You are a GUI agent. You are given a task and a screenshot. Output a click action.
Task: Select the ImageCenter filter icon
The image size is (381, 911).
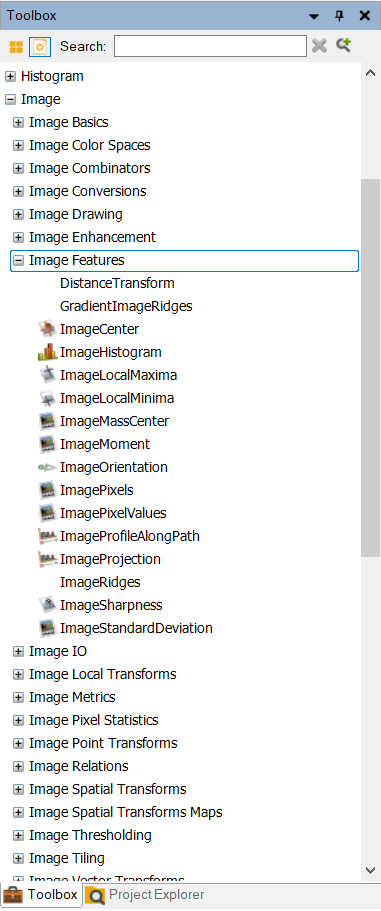tap(48, 329)
